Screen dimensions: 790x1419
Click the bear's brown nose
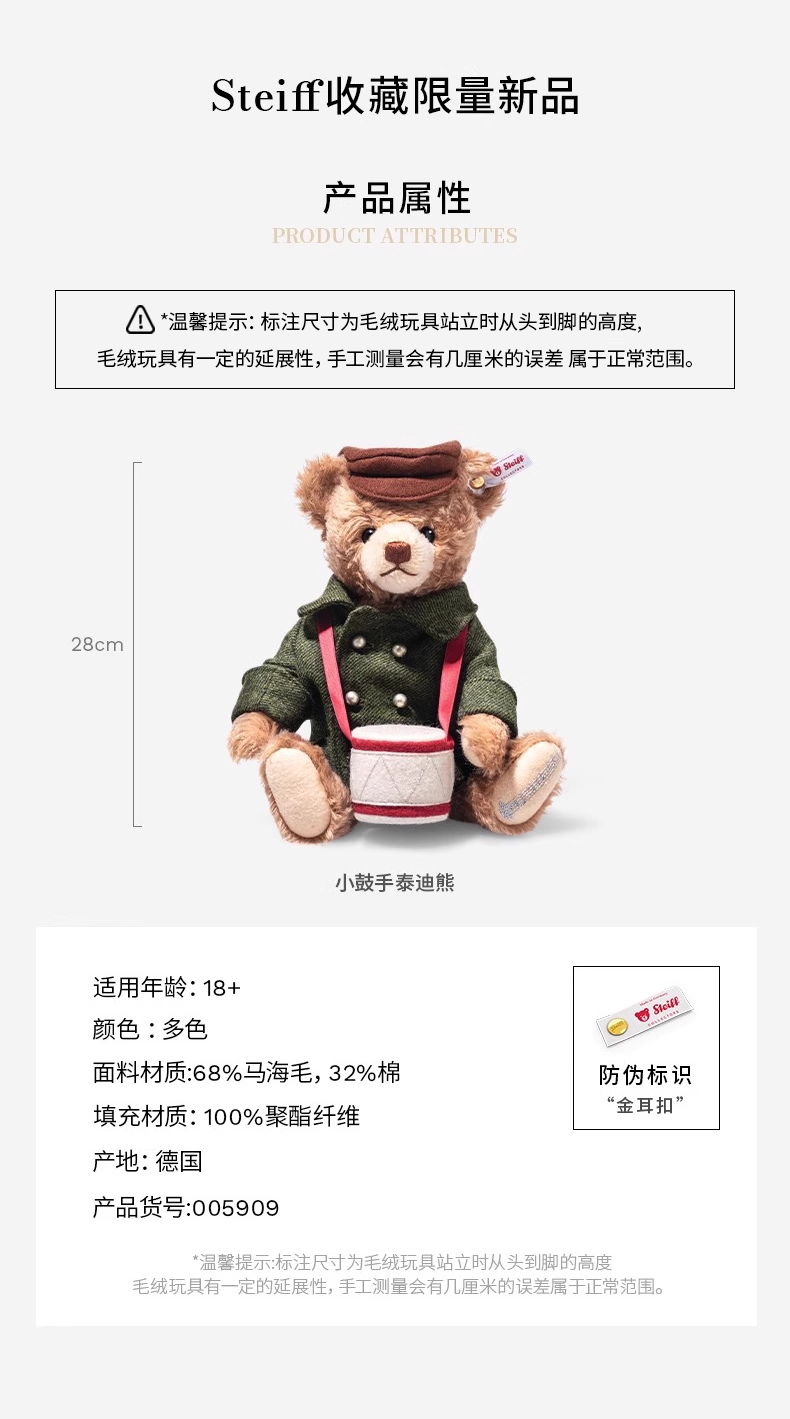[398, 551]
